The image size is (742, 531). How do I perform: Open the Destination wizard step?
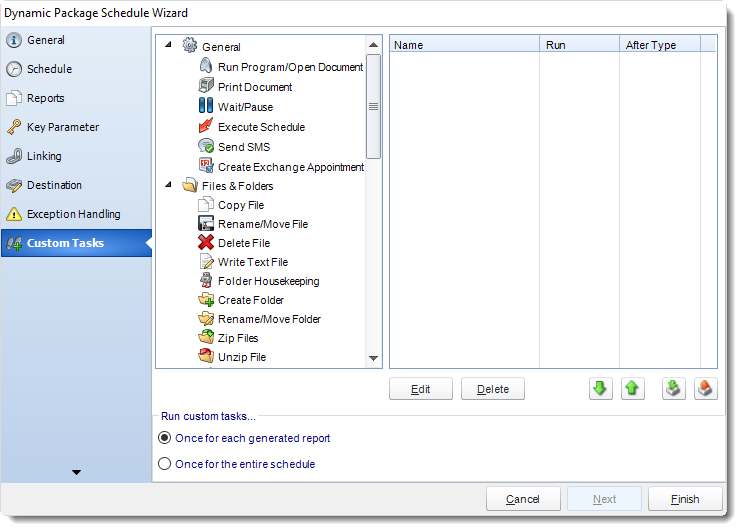[76, 185]
